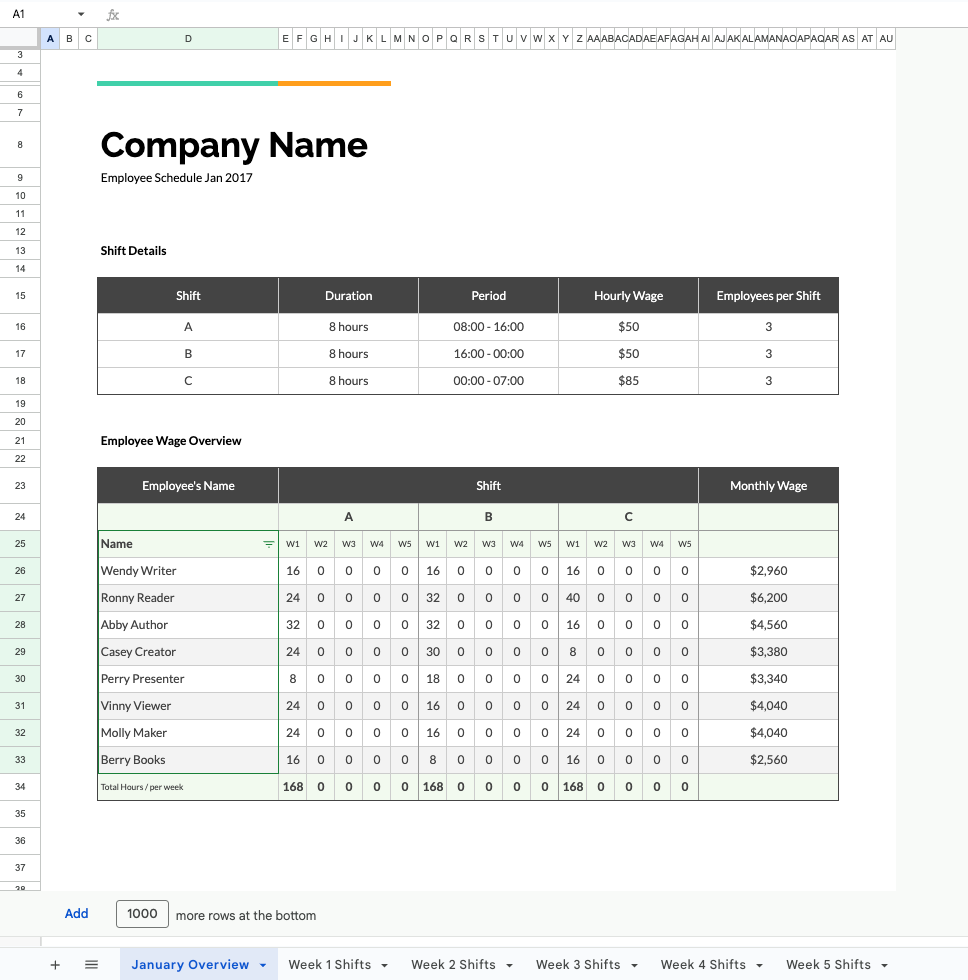Select the Abby Author name cell

click(x=188, y=624)
